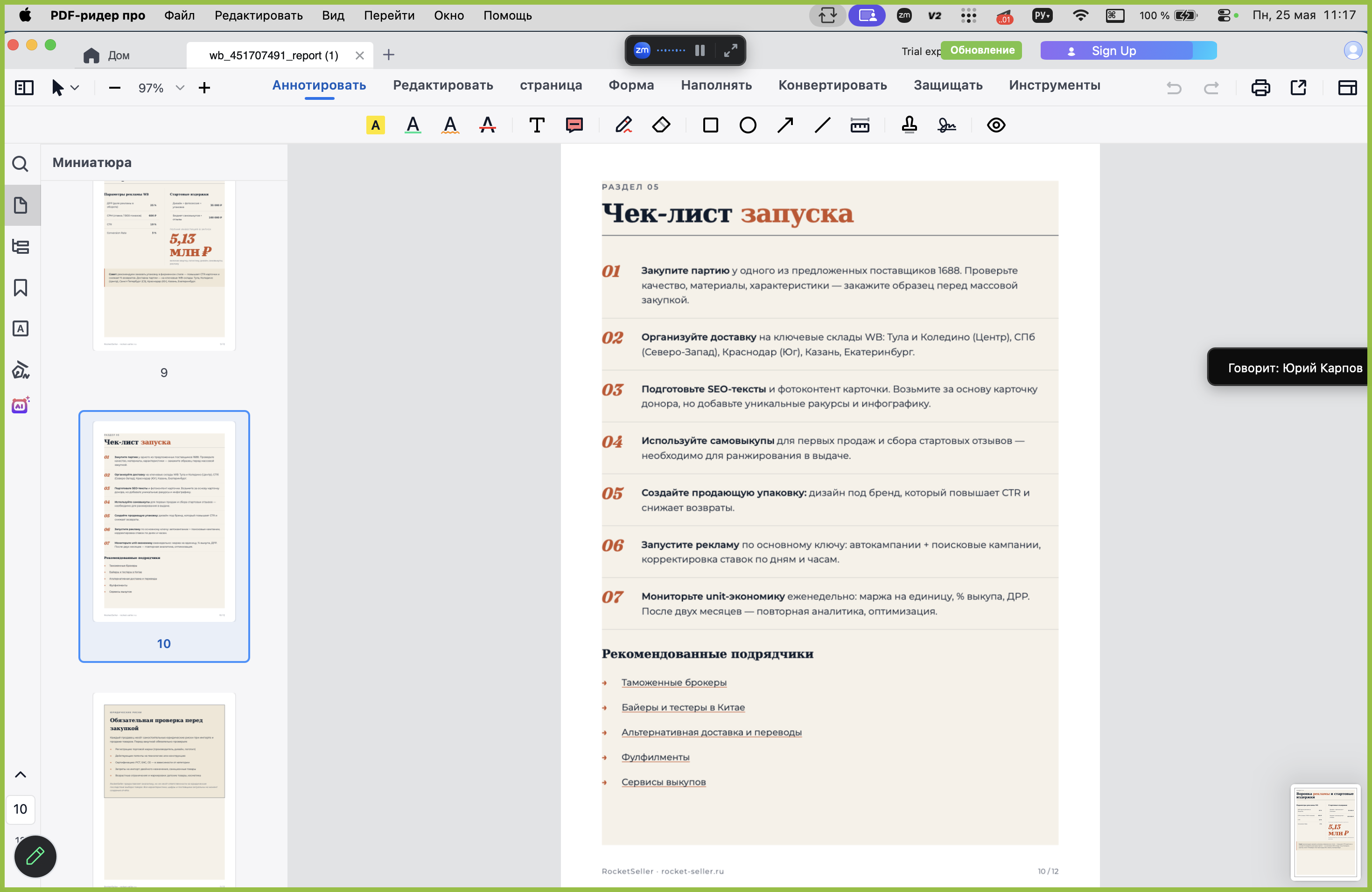The width and height of the screenshot is (1372, 892).
Task: Switch to the Редактировать toolbar tab
Action: coord(443,85)
